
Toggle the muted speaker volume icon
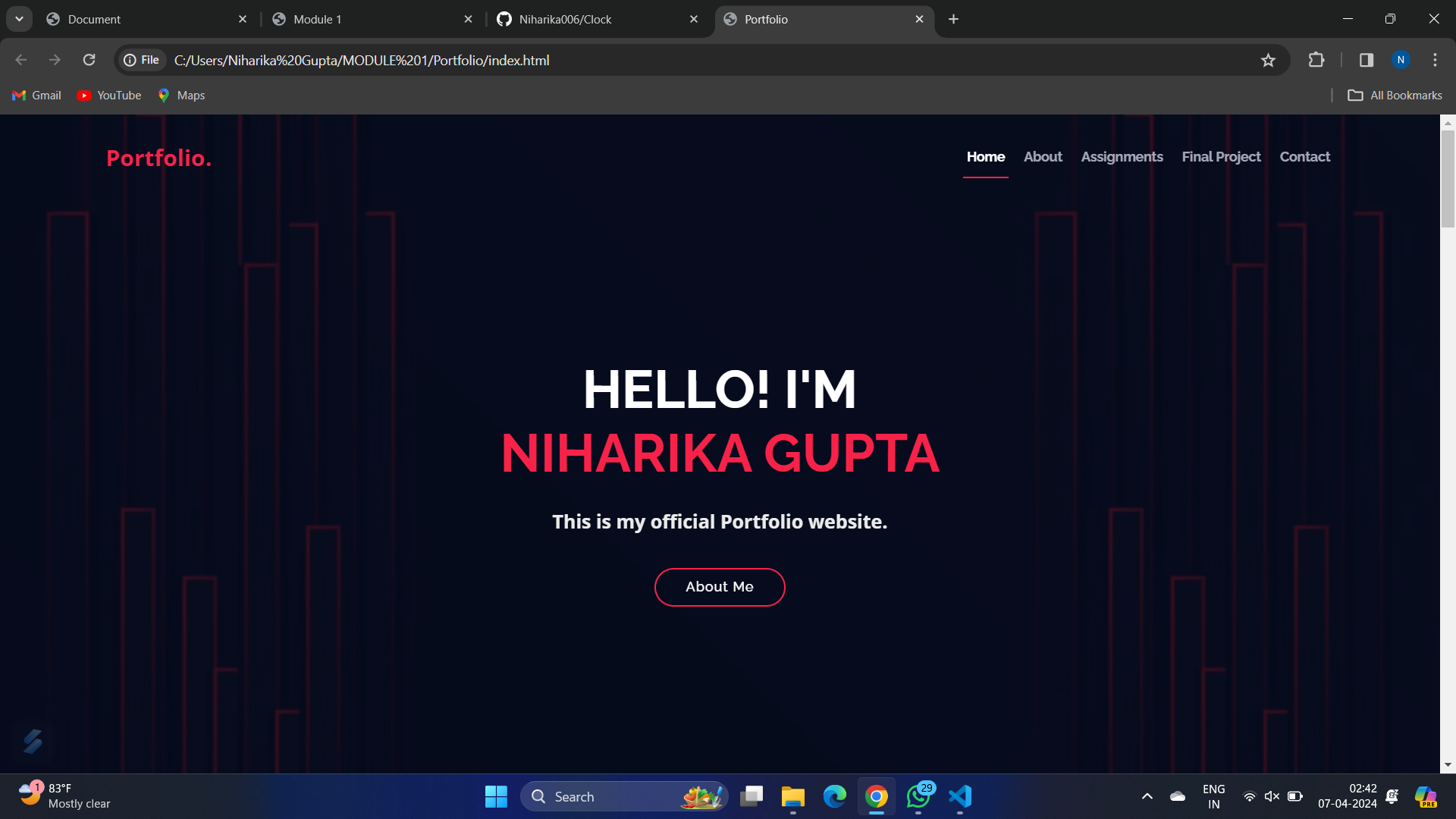(1272, 796)
